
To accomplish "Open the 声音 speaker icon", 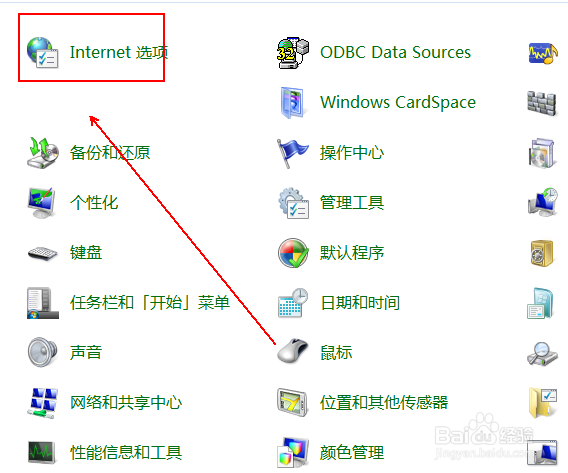I will point(42,352).
